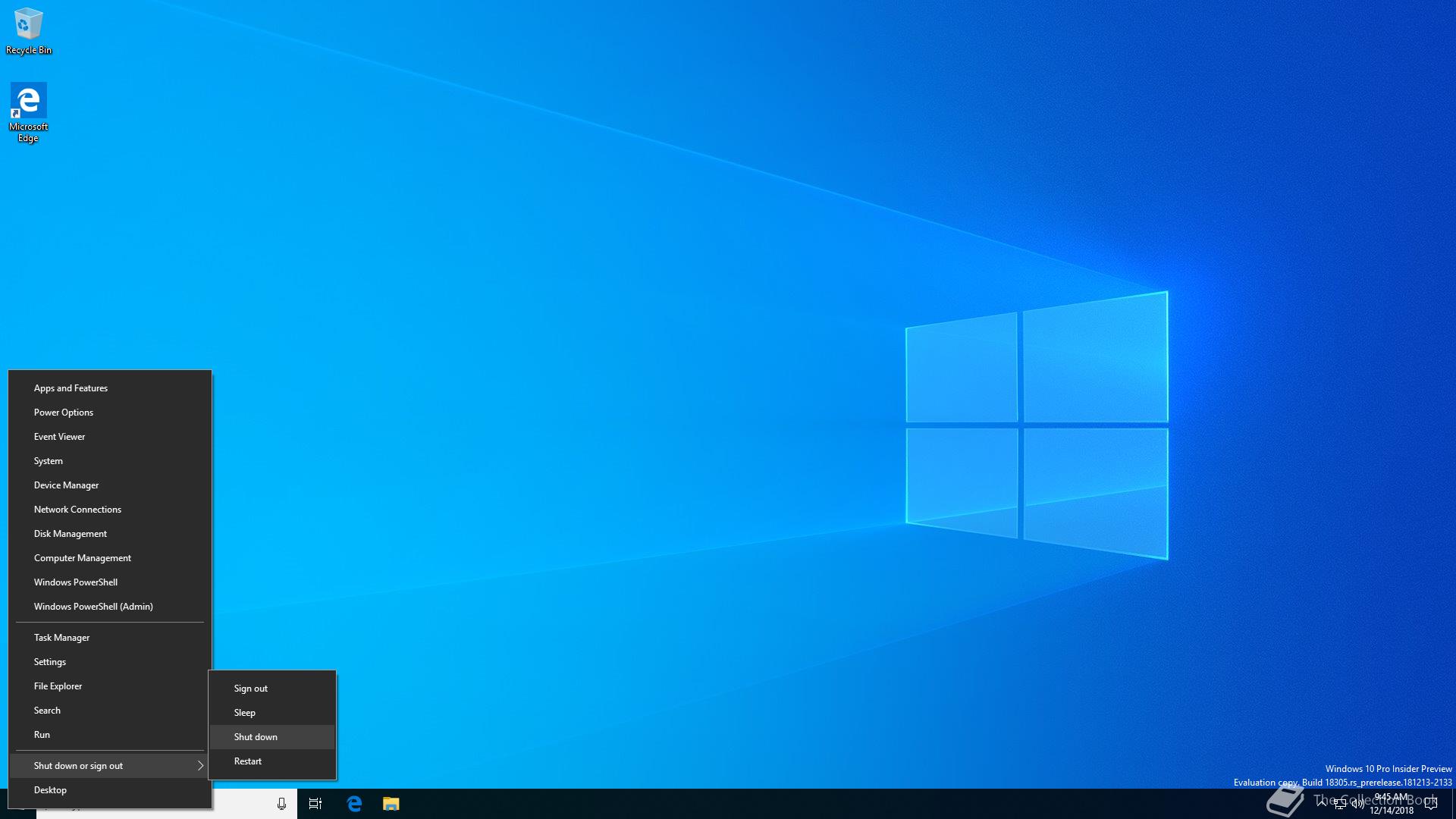Launch Microsoft Edge from the taskbar
This screenshot has width=1456, height=819.
tap(354, 804)
